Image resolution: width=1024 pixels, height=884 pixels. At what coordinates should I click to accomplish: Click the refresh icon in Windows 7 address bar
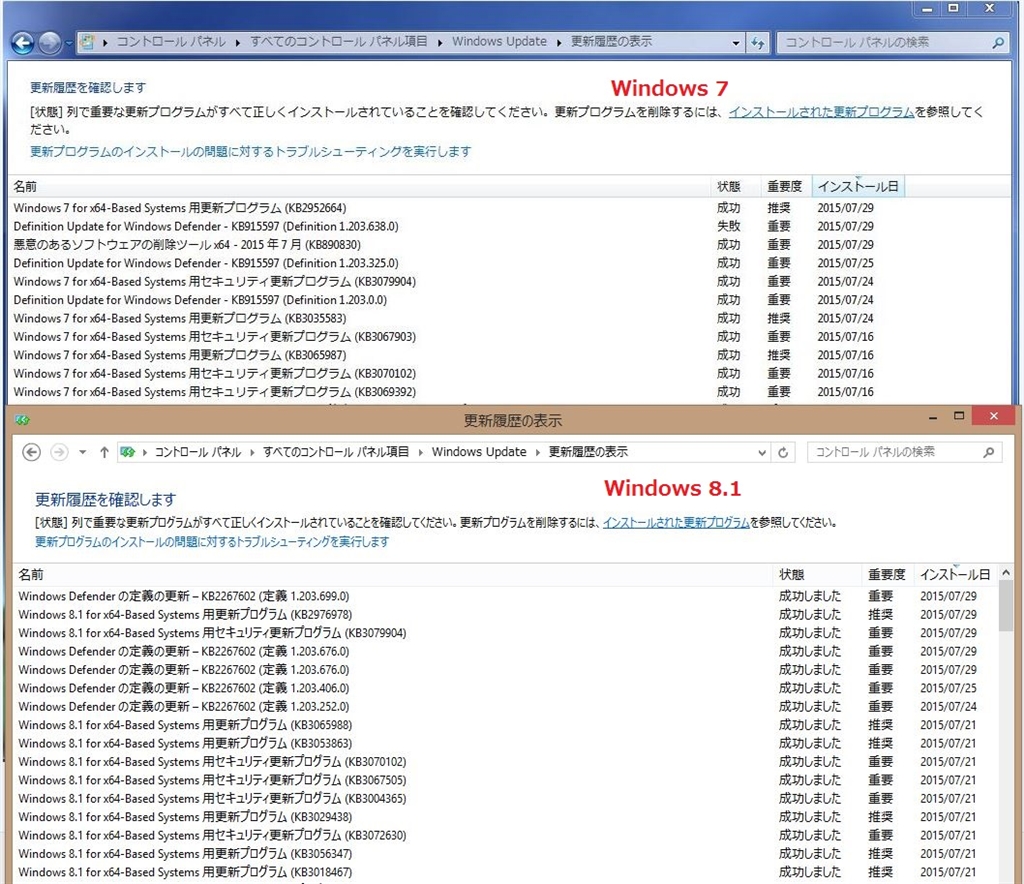point(758,43)
